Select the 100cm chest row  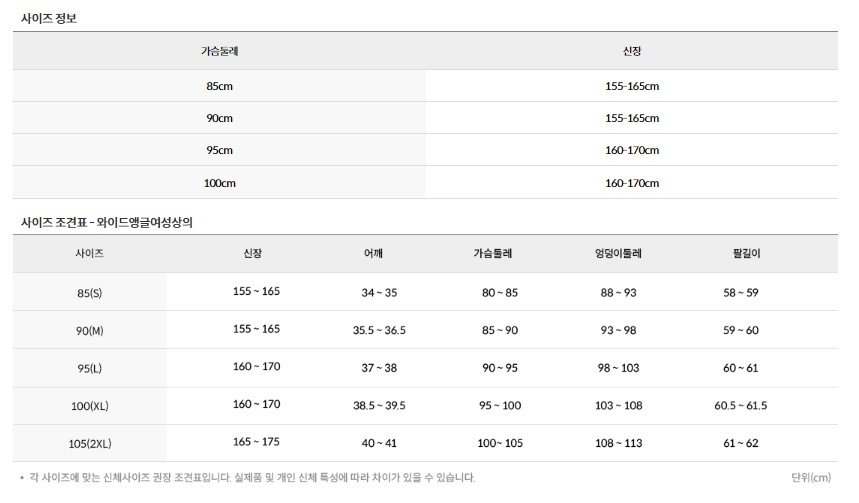pyautogui.click(x=425, y=182)
